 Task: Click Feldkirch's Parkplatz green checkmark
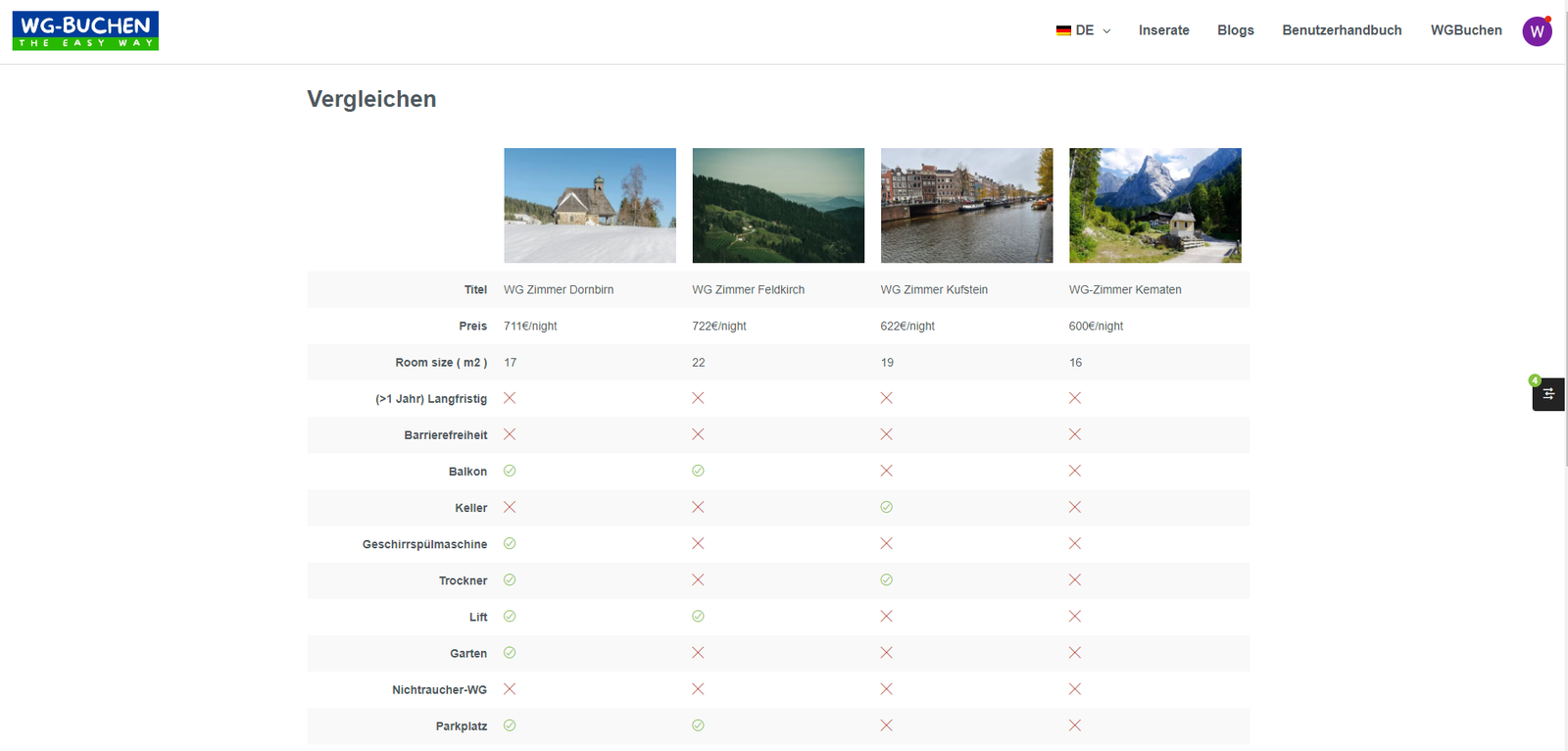698,726
